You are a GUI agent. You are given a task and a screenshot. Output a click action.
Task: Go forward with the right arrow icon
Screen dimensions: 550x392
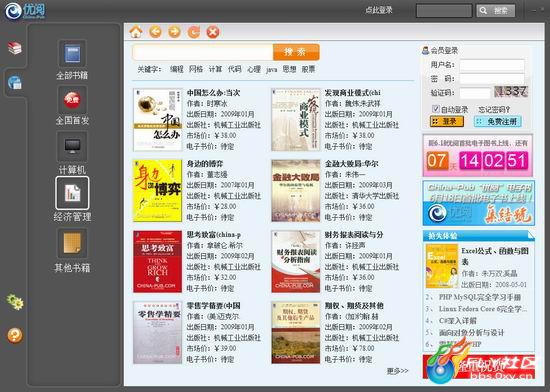(174, 32)
